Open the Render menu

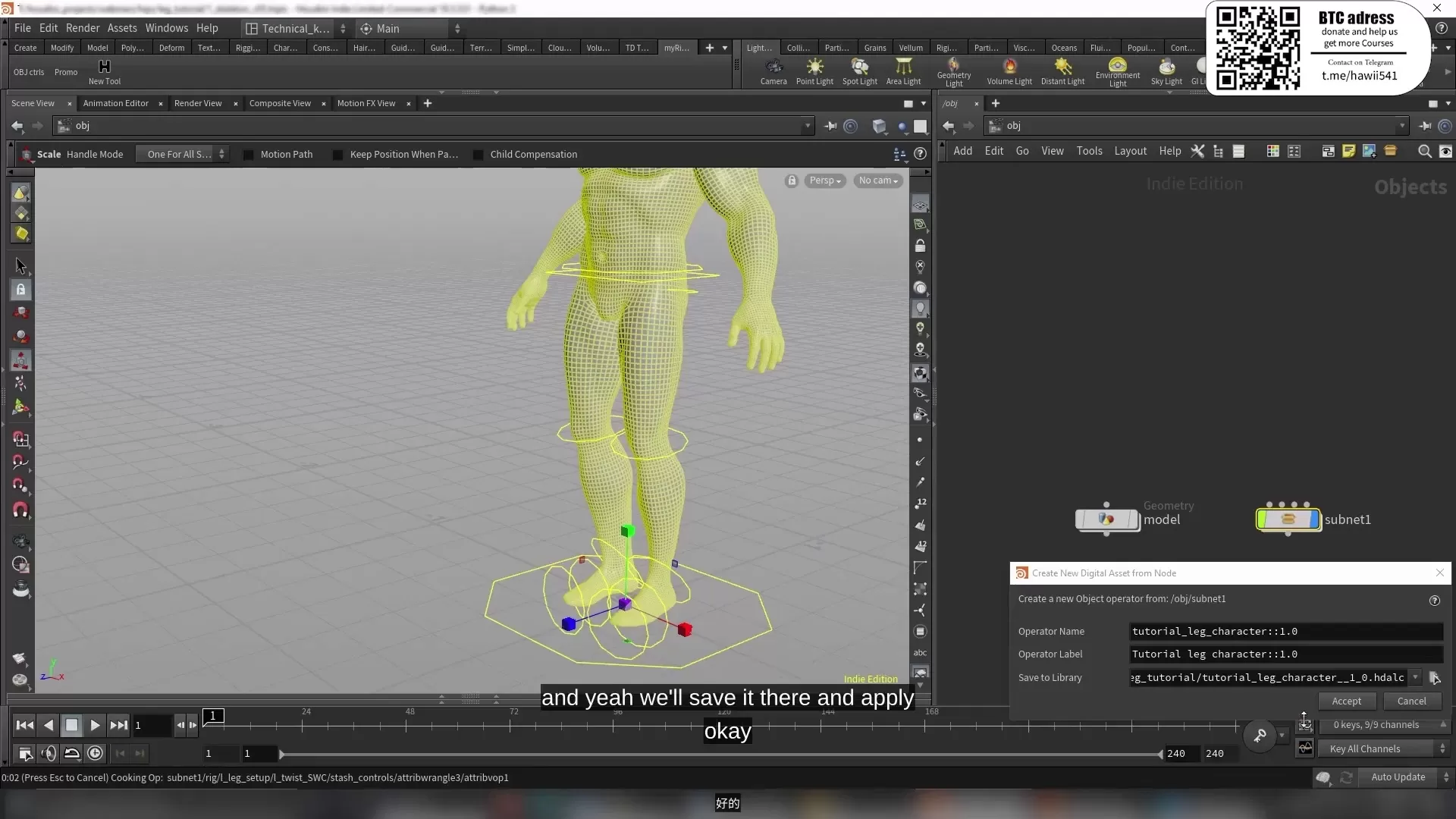(83, 28)
